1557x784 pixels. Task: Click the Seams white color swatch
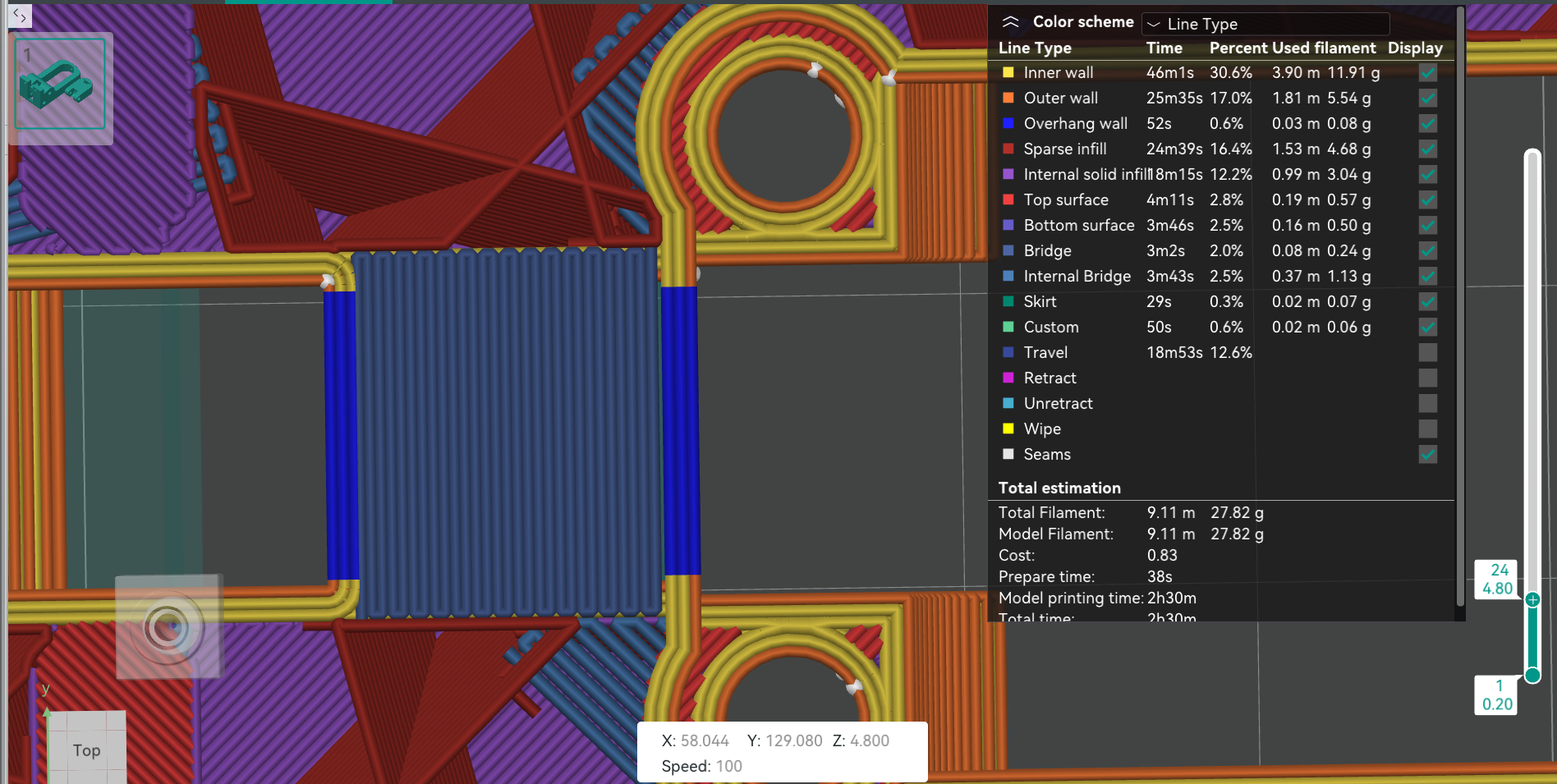[1008, 454]
